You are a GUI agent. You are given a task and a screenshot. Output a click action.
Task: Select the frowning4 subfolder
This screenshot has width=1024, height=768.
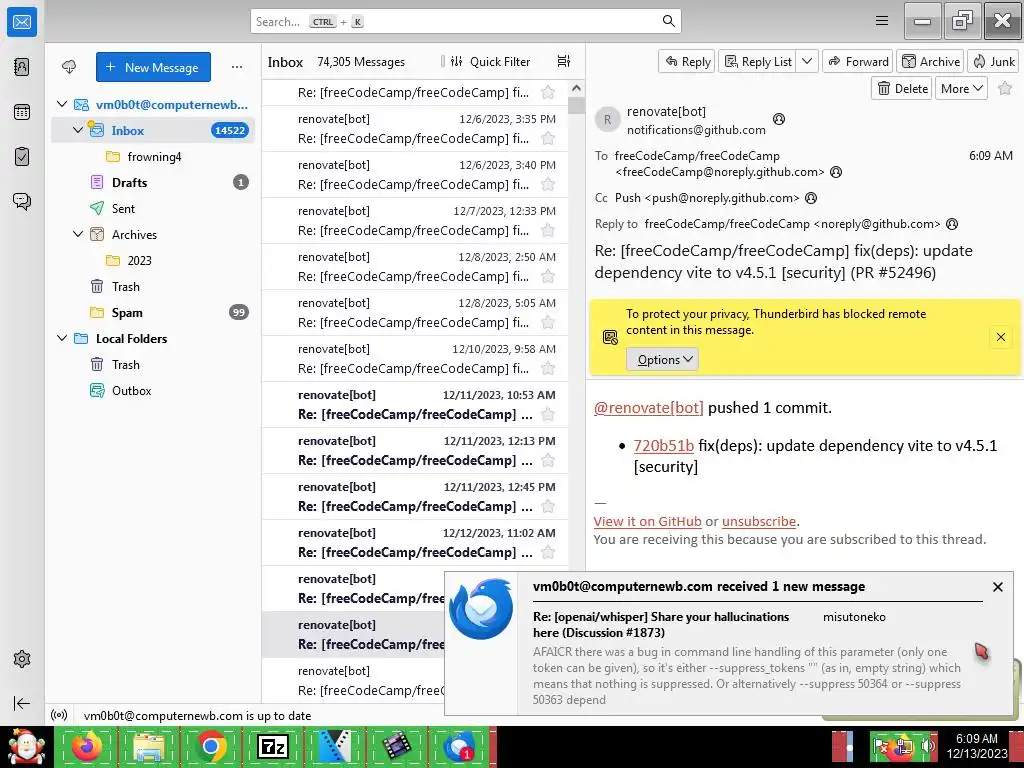(153, 156)
